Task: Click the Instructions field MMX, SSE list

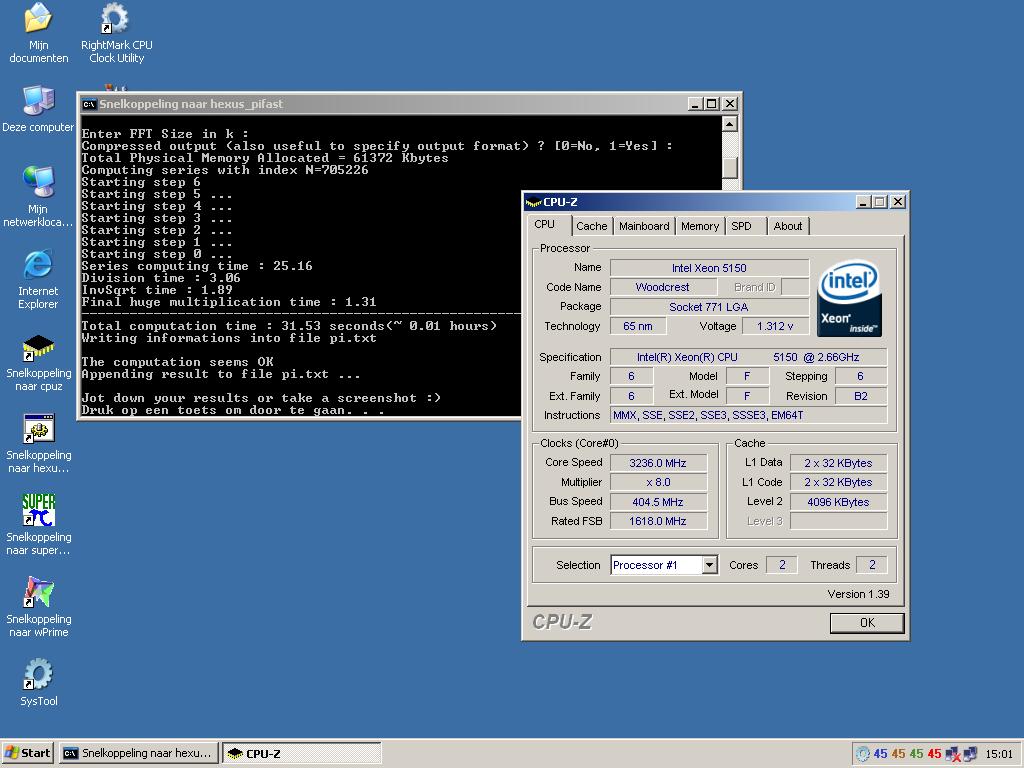Action: coord(748,415)
